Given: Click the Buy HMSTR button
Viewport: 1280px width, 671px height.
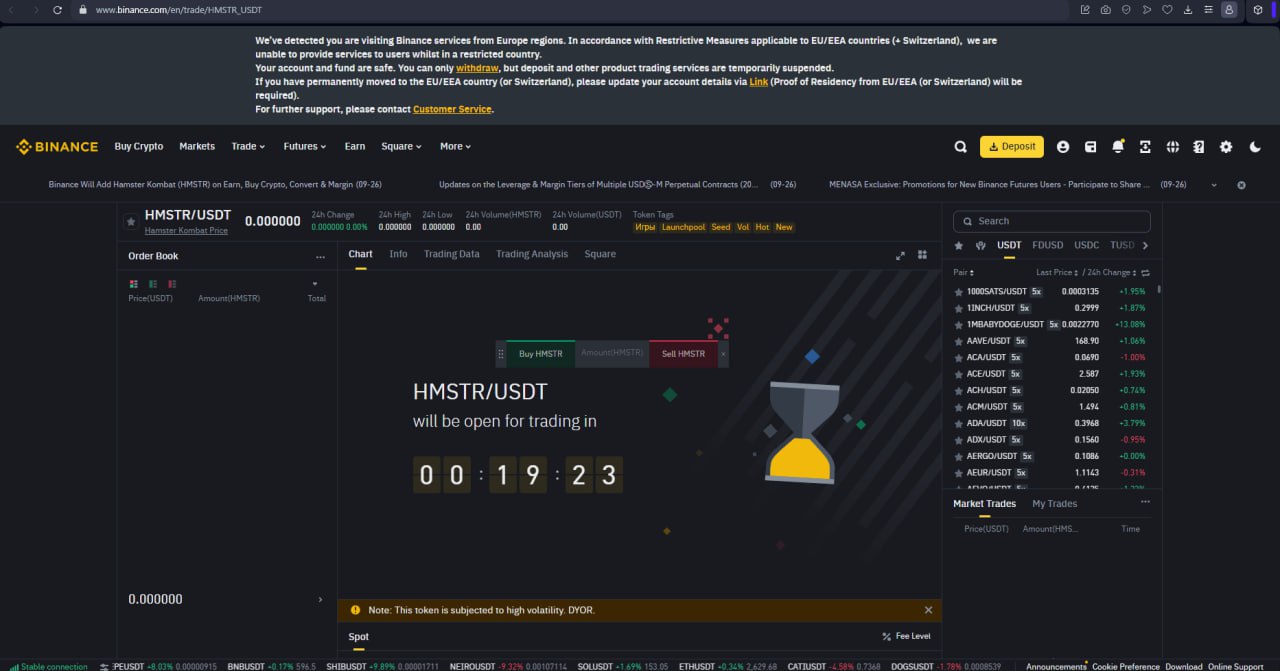Looking at the screenshot, I should click(x=540, y=354).
